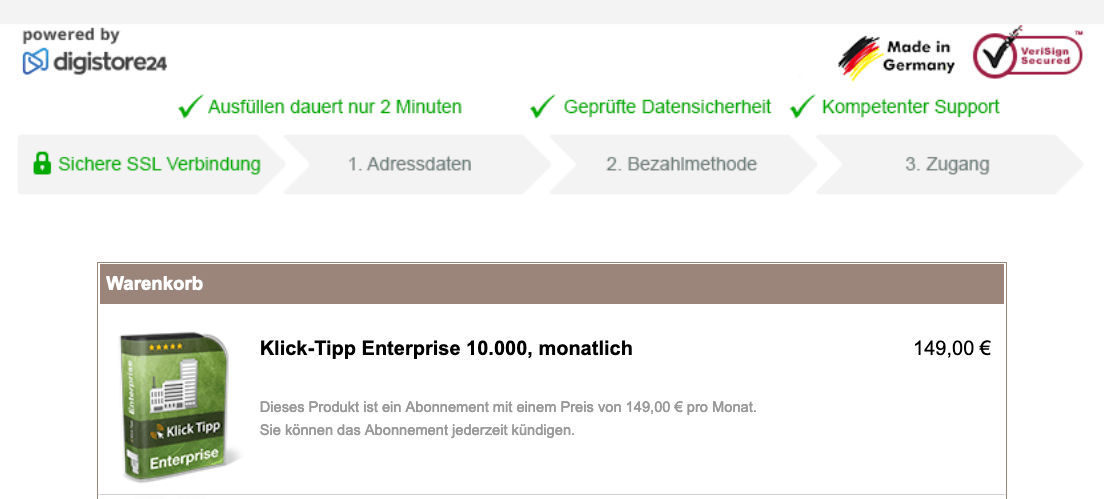Click the 149,00 € price
This screenshot has width=1104, height=499.
(952, 348)
